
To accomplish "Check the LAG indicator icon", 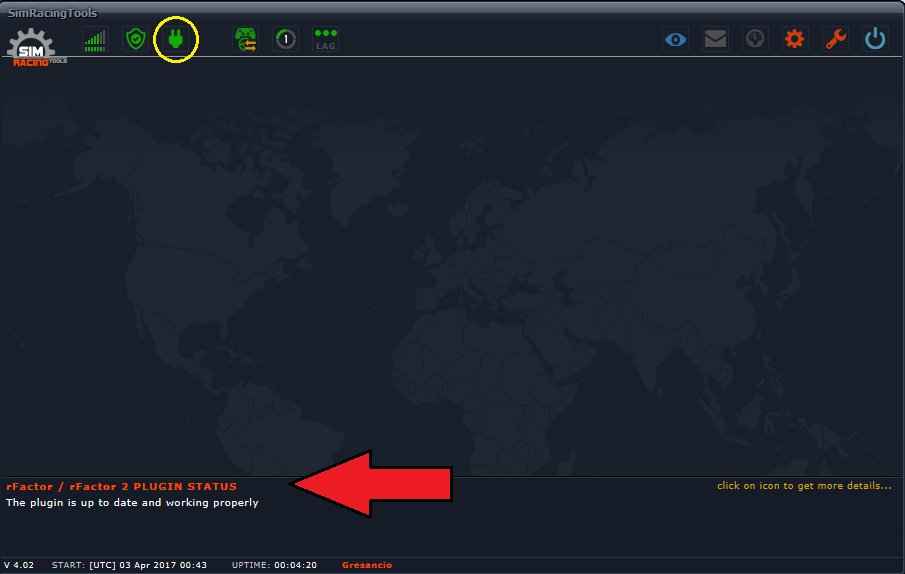I will click(x=326, y=40).
